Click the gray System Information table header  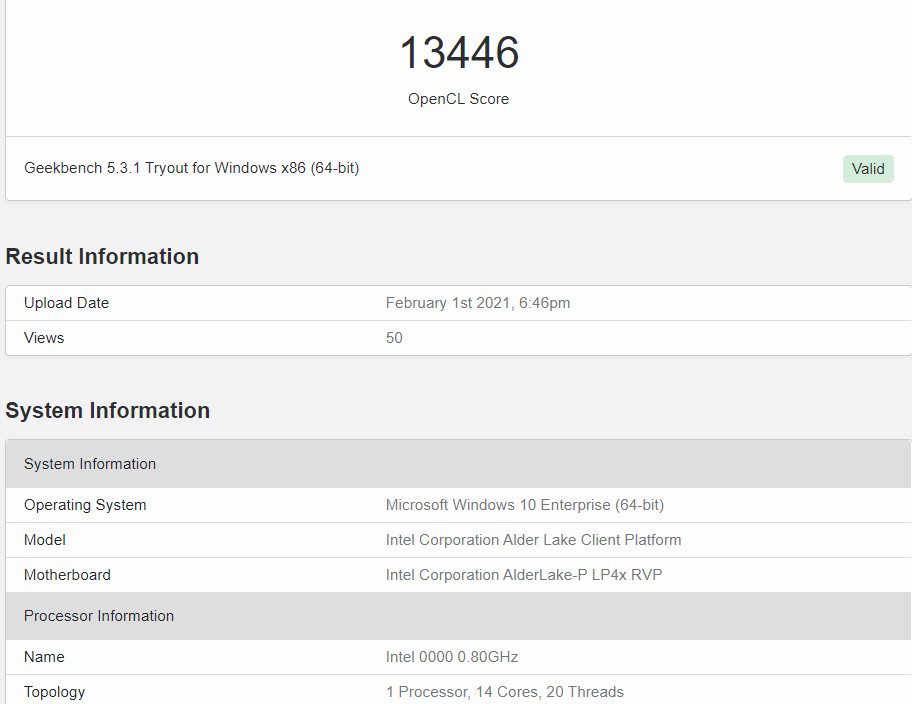tap(458, 464)
